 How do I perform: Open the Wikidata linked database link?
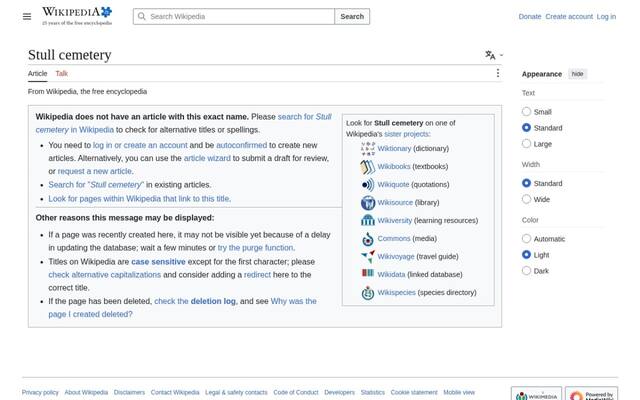tap(391, 274)
